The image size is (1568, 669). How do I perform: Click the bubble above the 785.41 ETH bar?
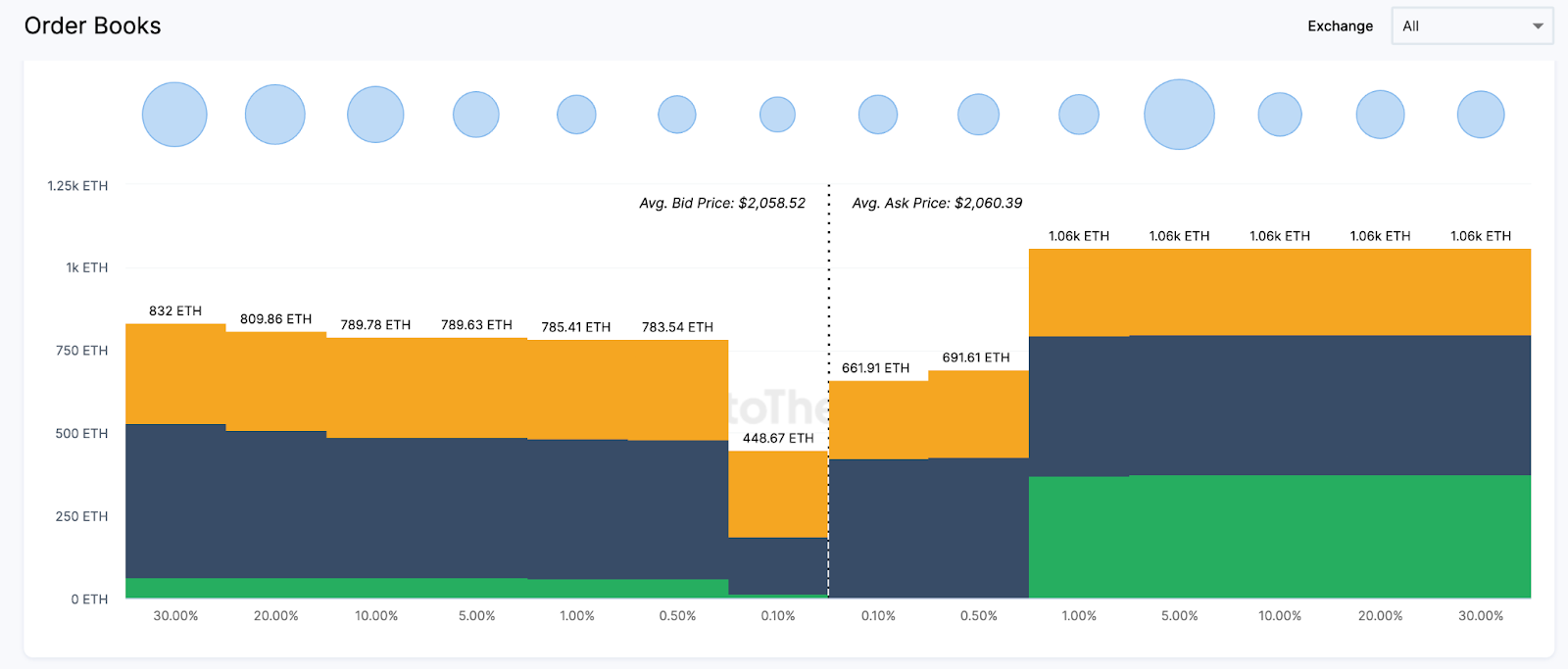point(576,115)
